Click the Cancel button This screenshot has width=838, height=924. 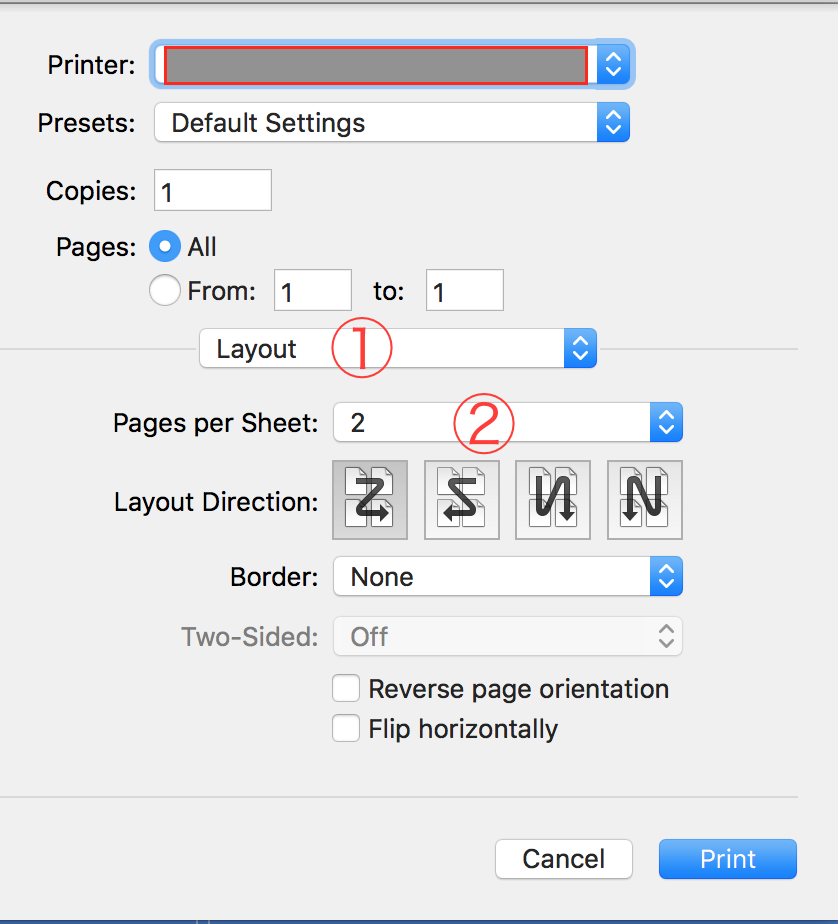(563, 859)
